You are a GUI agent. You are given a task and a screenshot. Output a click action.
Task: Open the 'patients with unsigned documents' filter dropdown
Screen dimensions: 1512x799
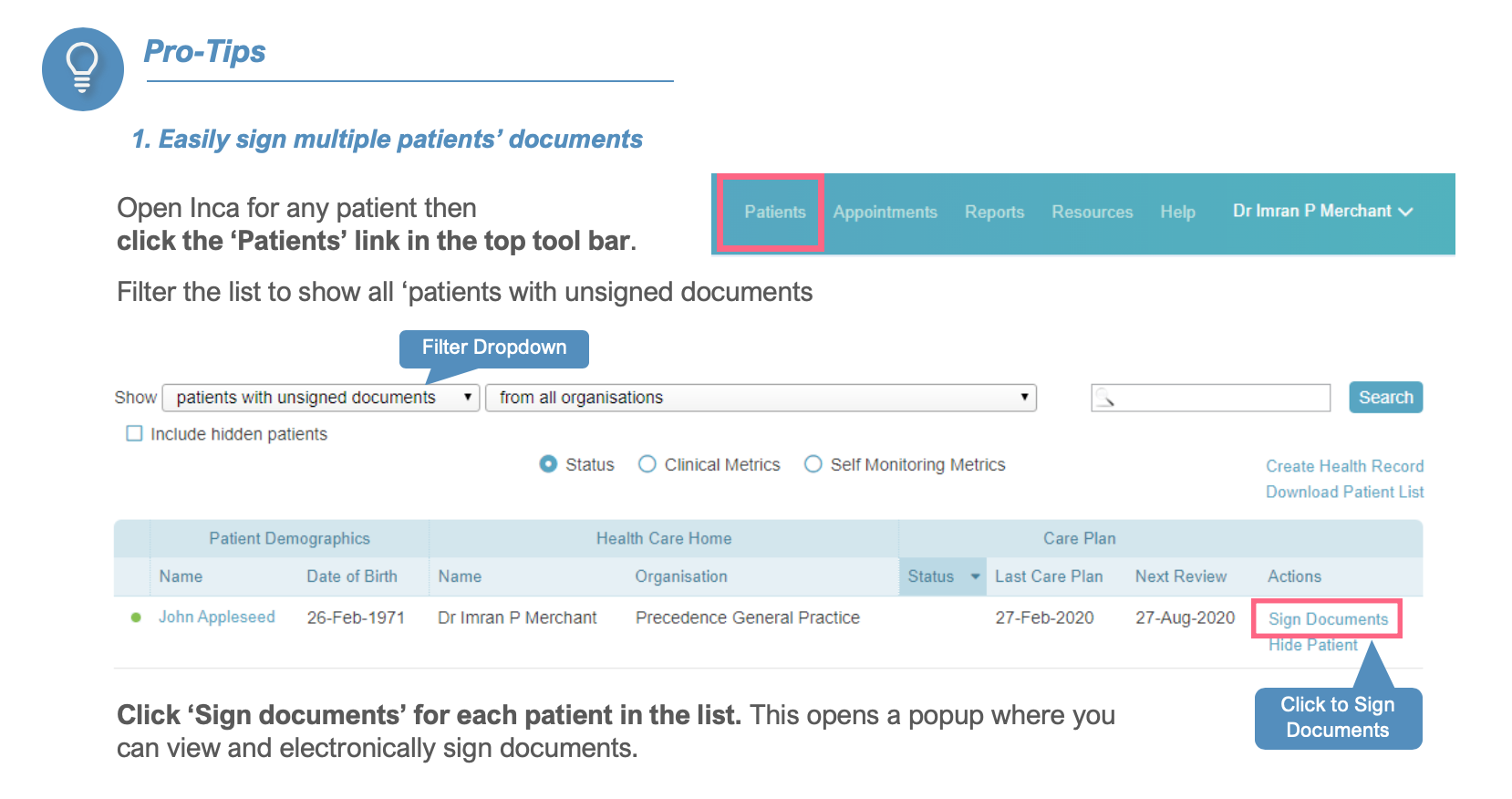(x=321, y=398)
